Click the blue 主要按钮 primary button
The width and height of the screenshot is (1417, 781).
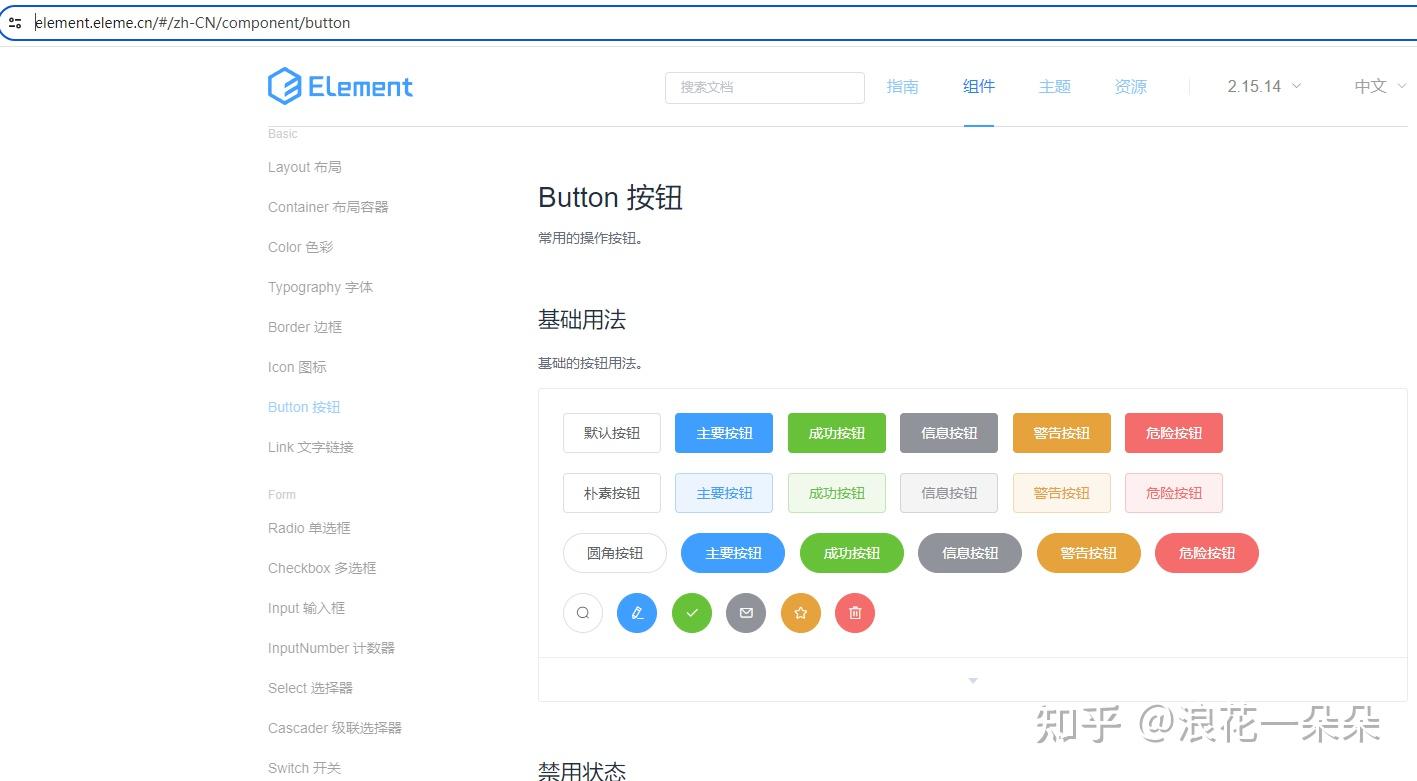pyautogui.click(x=723, y=432)
